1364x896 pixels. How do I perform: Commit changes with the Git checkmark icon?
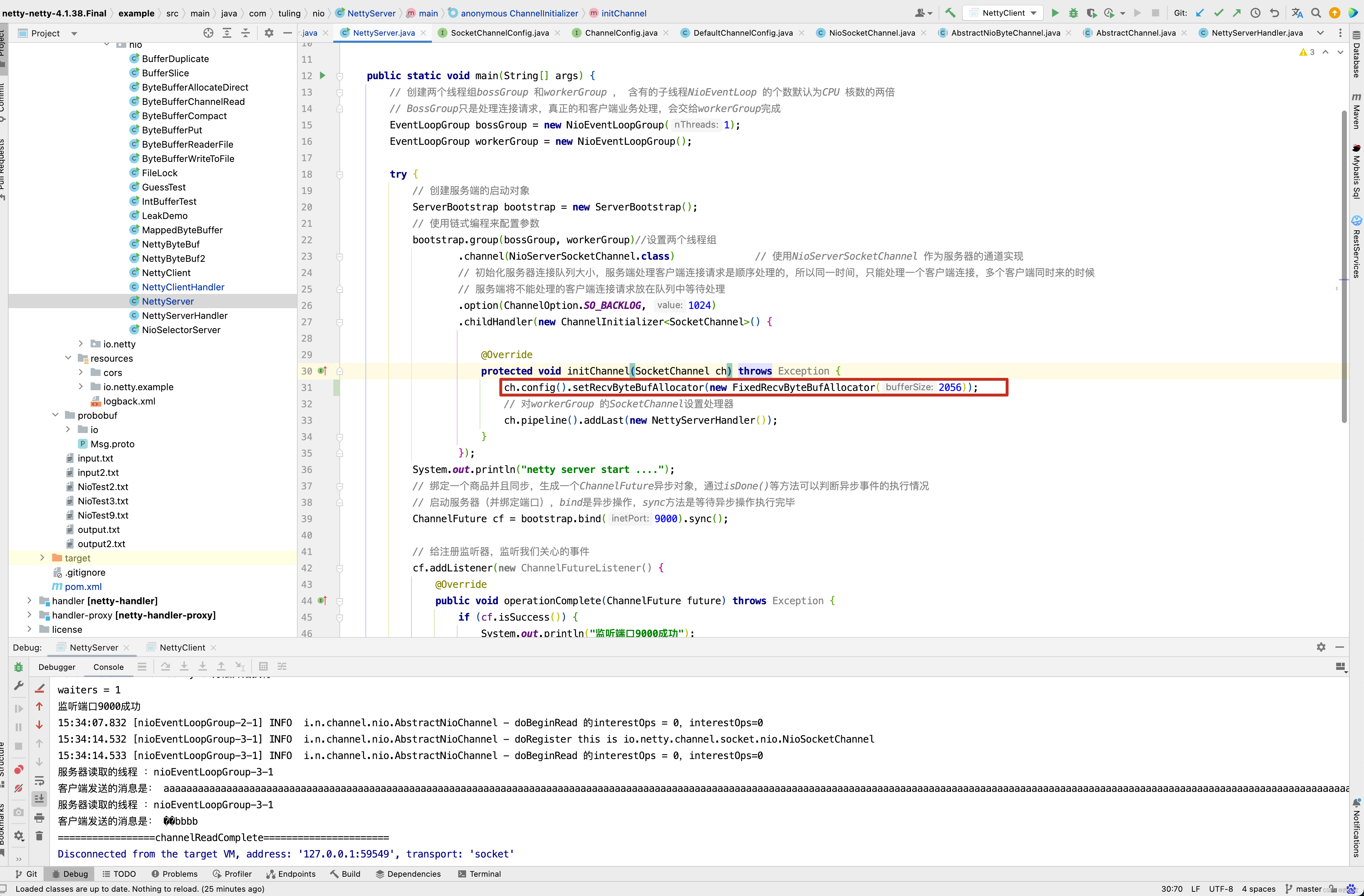coord(1218,12)
